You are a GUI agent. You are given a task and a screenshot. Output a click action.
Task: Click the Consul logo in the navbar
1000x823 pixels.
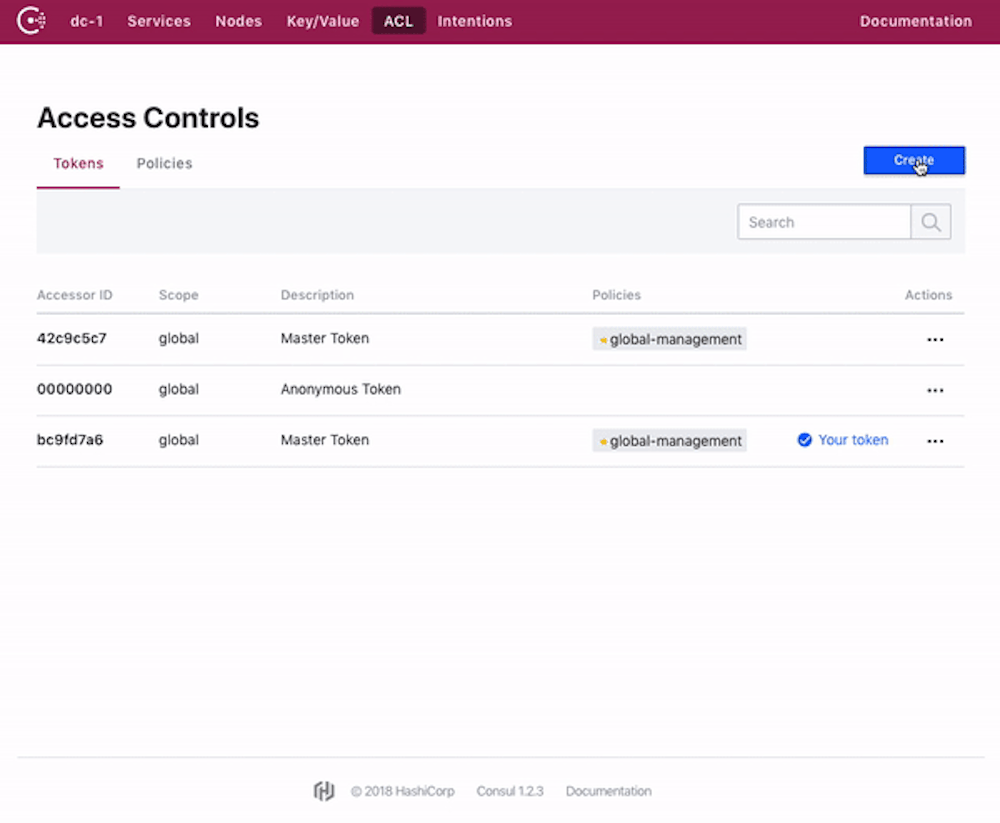click(x=30, y=20)
